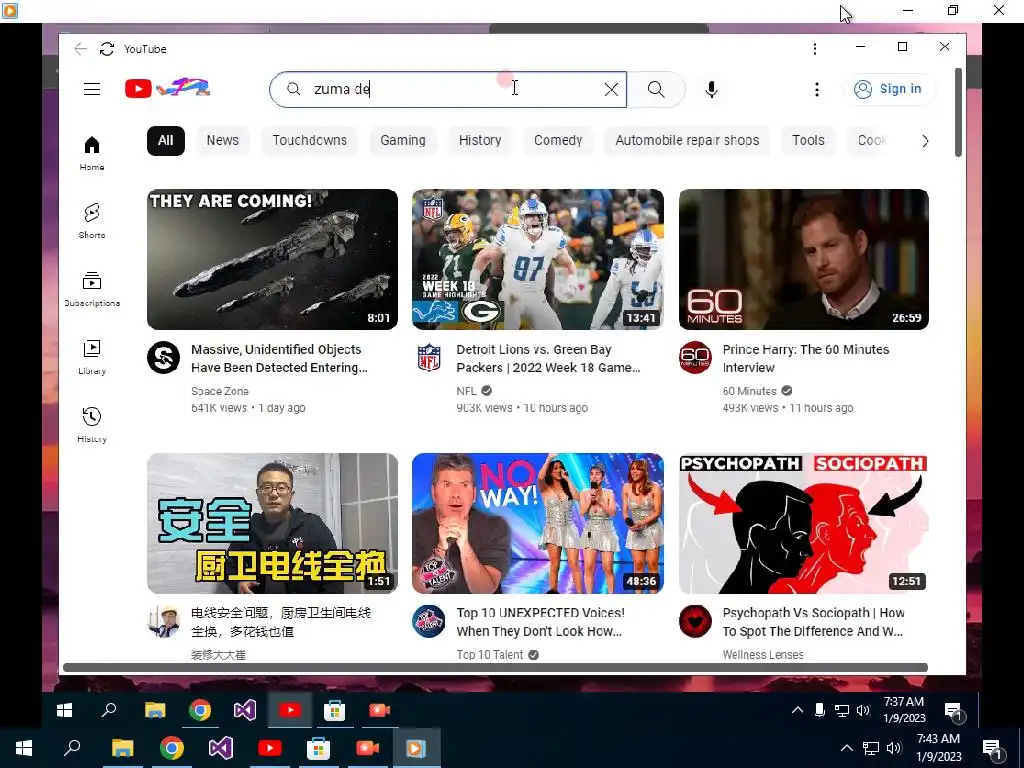Image resolution: width=1024 pixels, height=768 pixels.
Task: Select the All filter chip
Action: pyautogui.click(x=166, y=140)
